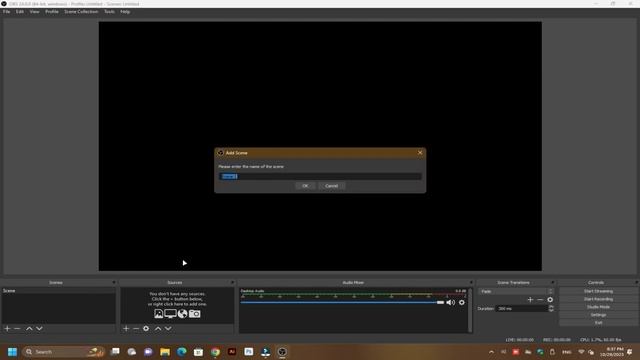640x360 pixels.
Task: Open the Scene Collection menu
Action: tap(81, 12)
